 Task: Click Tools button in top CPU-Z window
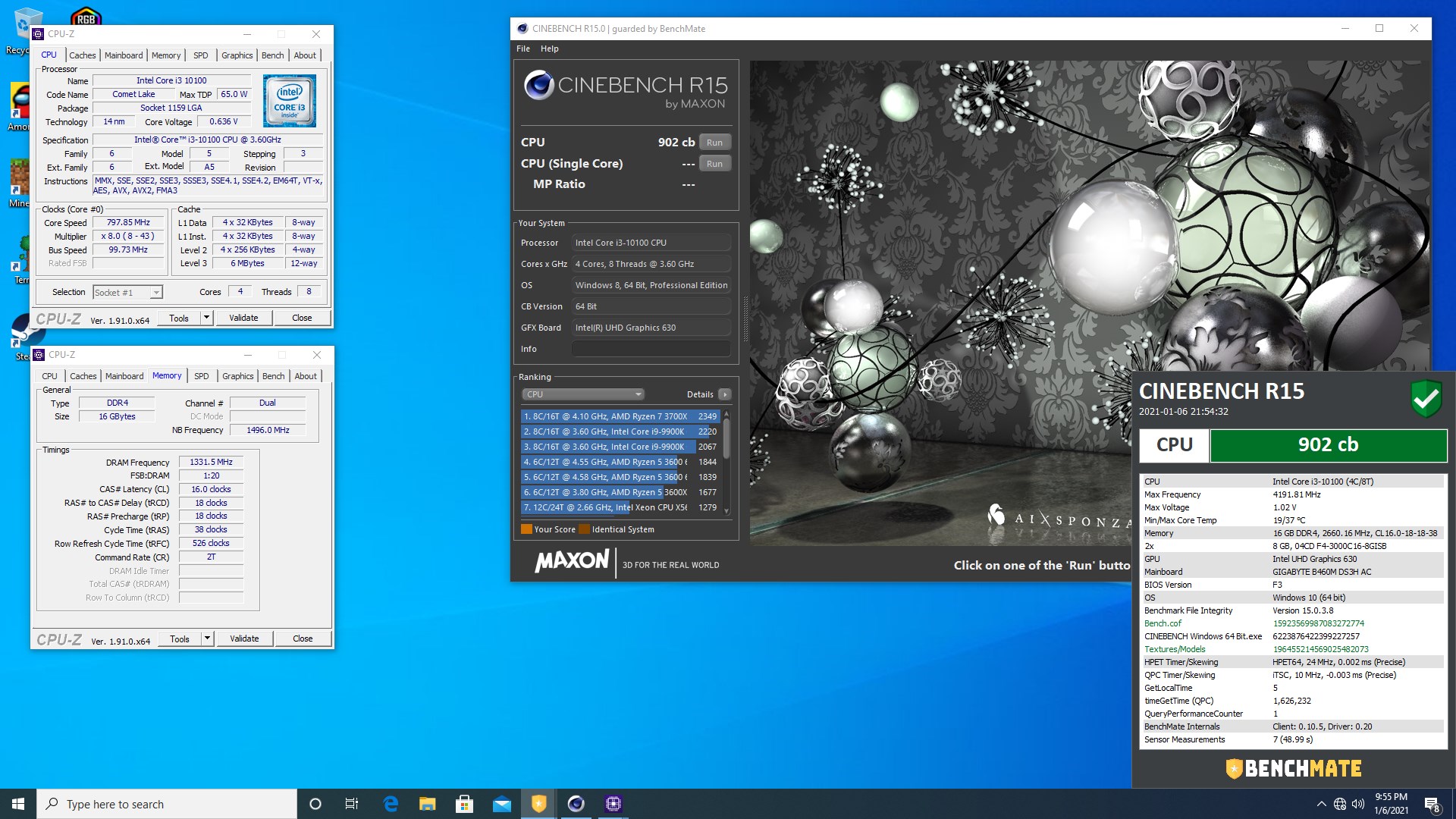coord(179,318)
